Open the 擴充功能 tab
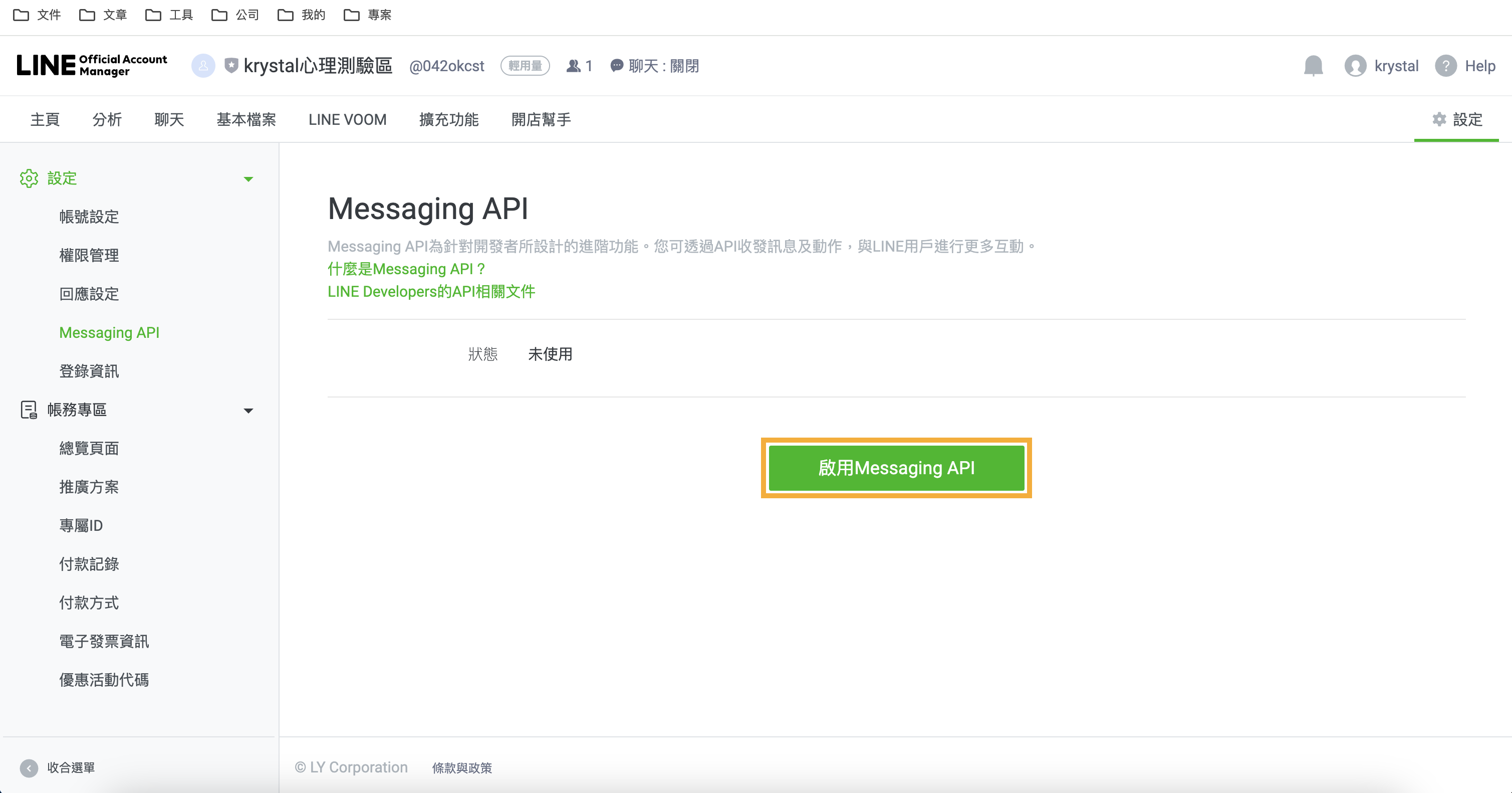This screenshot has width=1512, height=793. (x=449, y=119)
